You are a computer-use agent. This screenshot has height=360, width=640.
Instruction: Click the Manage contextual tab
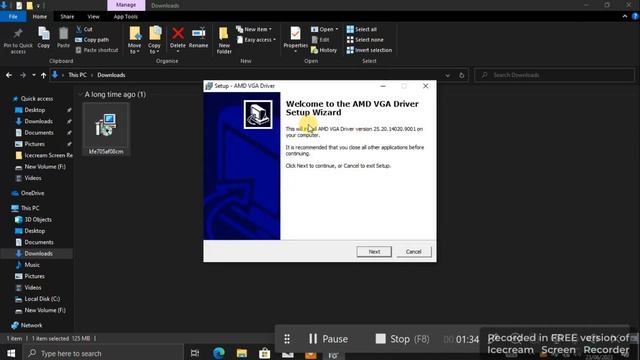tap(126, 5)
